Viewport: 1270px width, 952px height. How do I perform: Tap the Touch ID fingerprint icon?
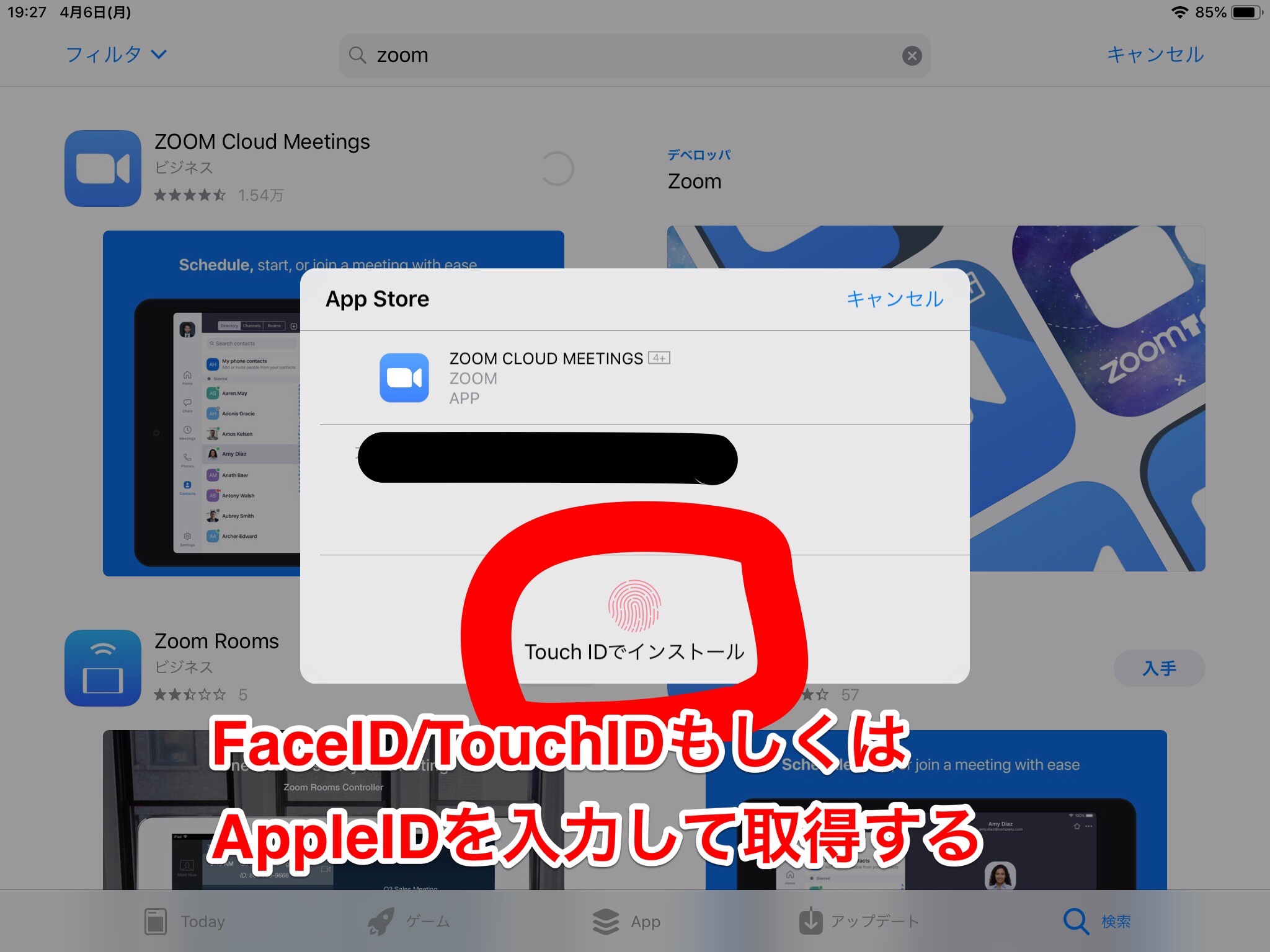[634, 606]
